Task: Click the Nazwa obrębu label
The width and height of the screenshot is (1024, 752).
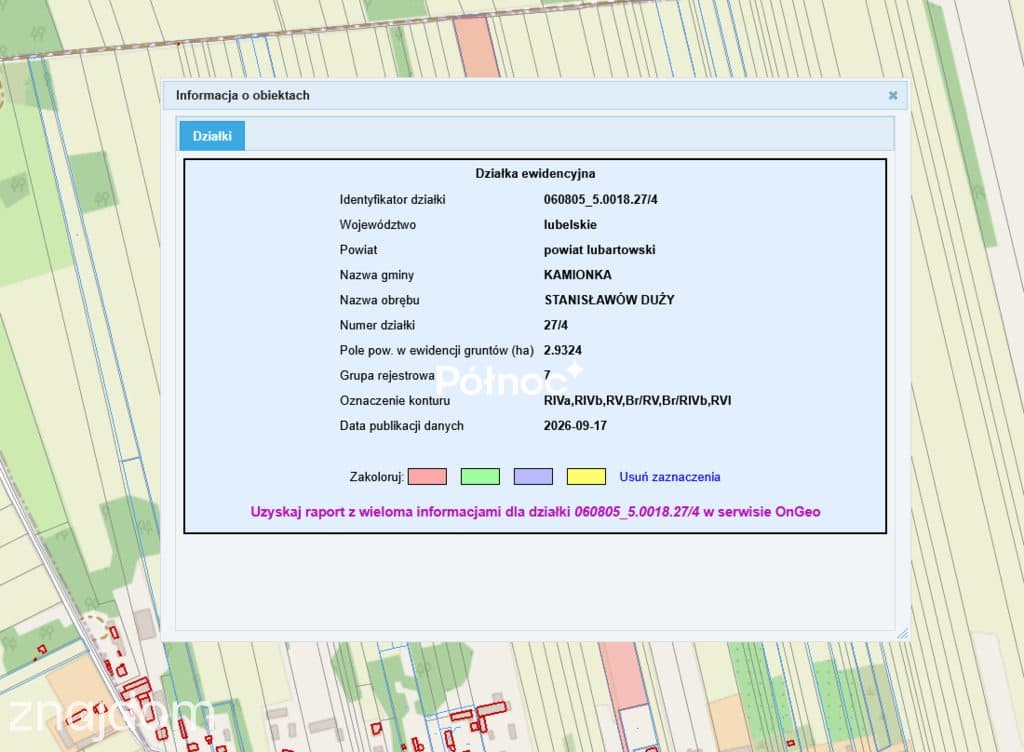Action: click(379, 300)
